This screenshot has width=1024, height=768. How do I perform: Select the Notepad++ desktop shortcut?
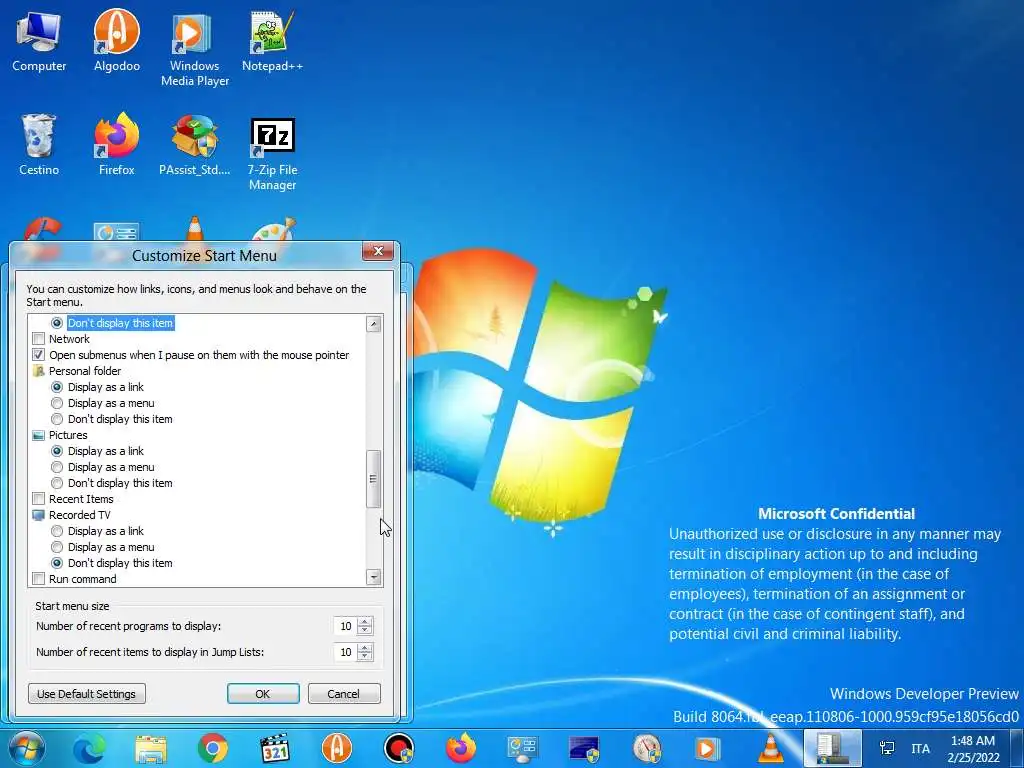pos(272,41)
